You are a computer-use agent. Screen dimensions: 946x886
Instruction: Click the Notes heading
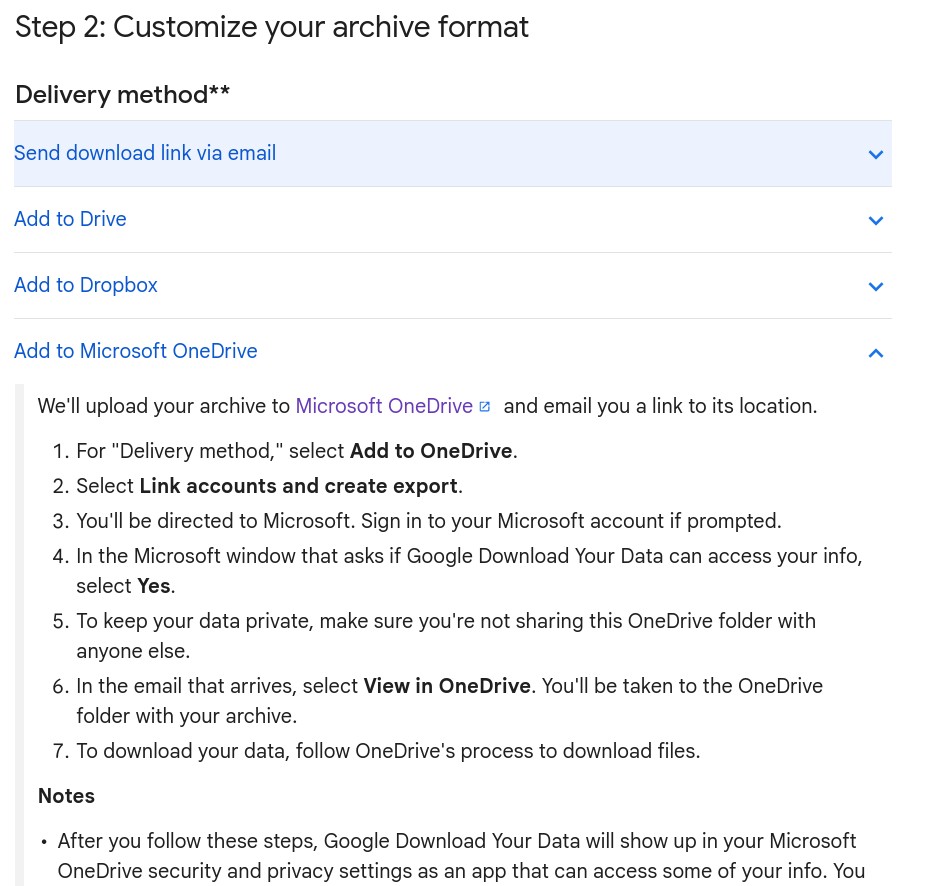click(x=66, y=796)
